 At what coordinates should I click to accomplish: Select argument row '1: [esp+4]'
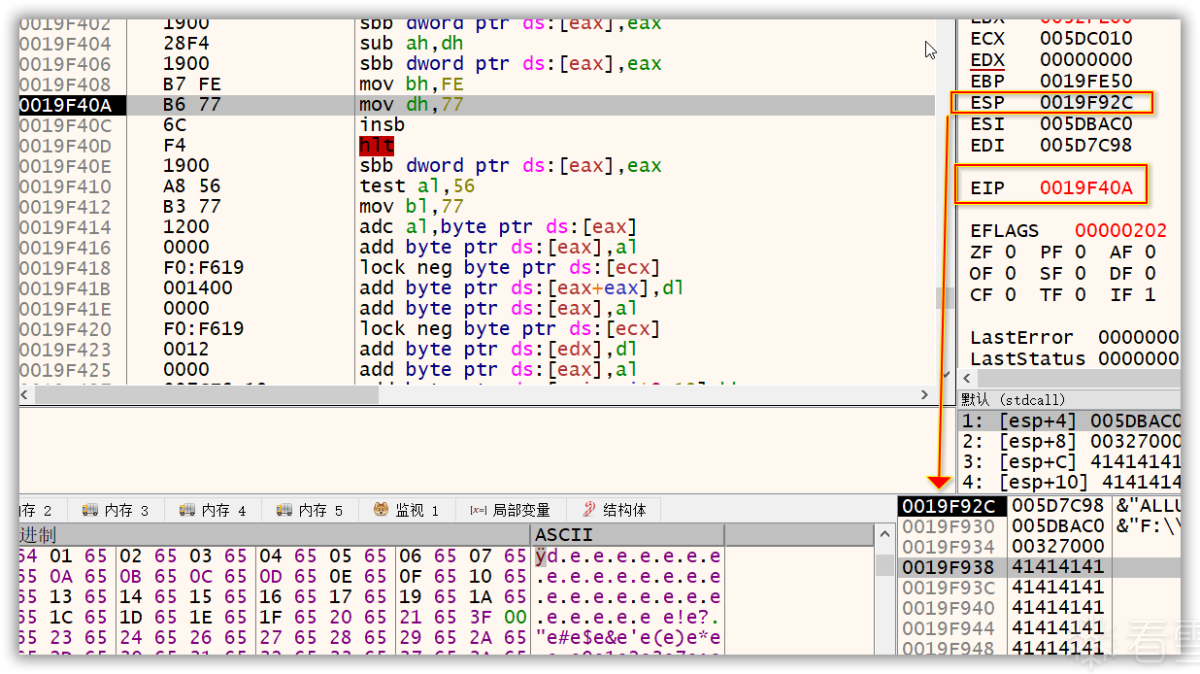tap(1070, 421)
